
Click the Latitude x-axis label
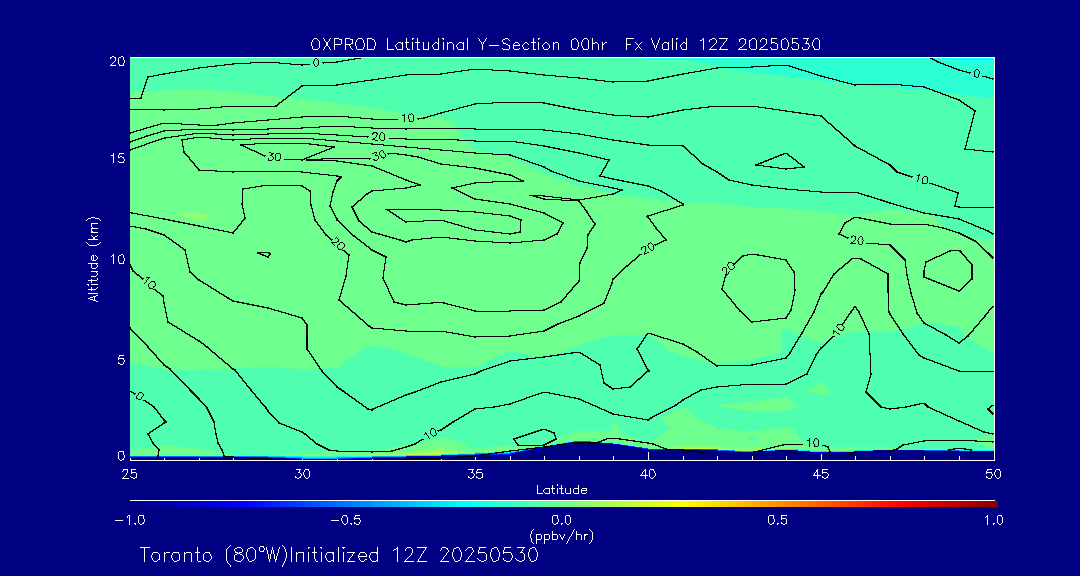pyautogui.click(x=561, y=490)
